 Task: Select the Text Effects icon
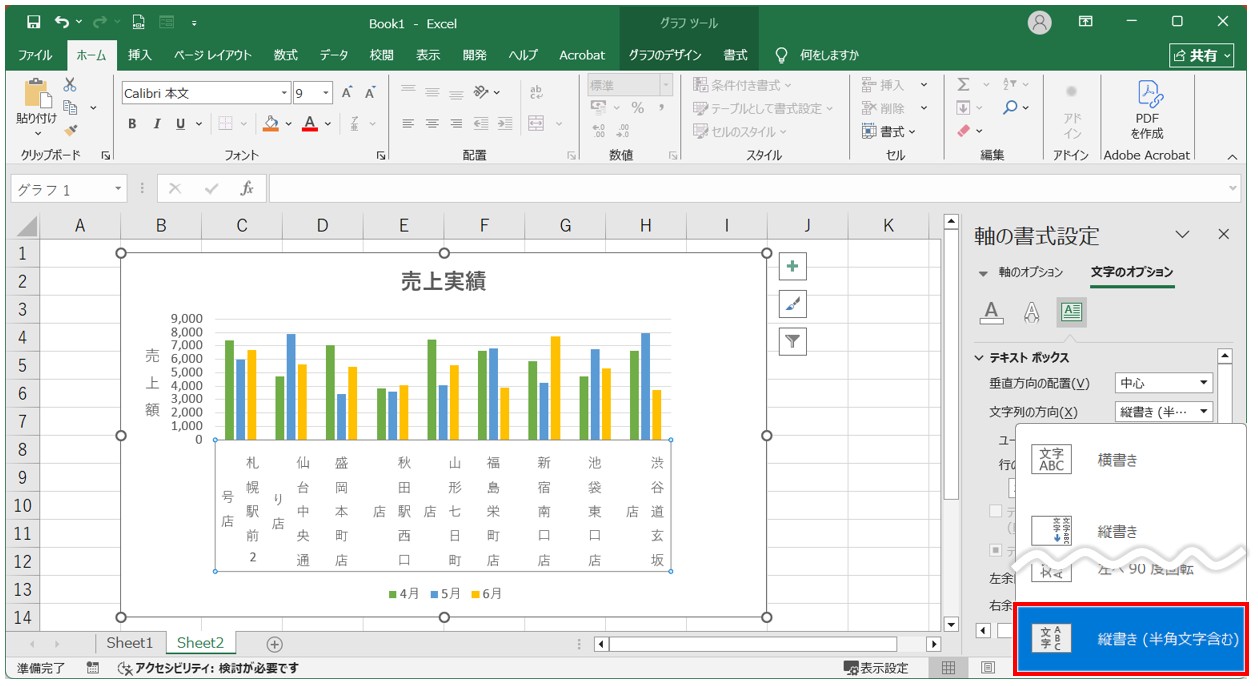click(1032, 313)
